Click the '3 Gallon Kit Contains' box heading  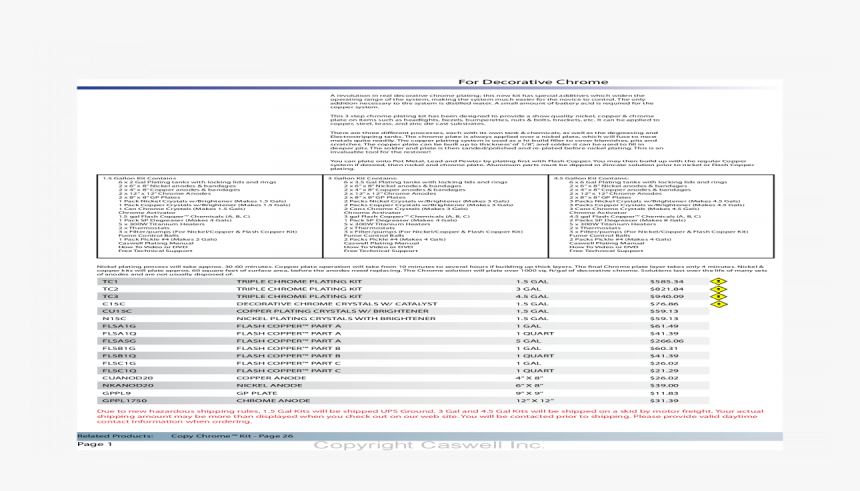click(363, 178)
